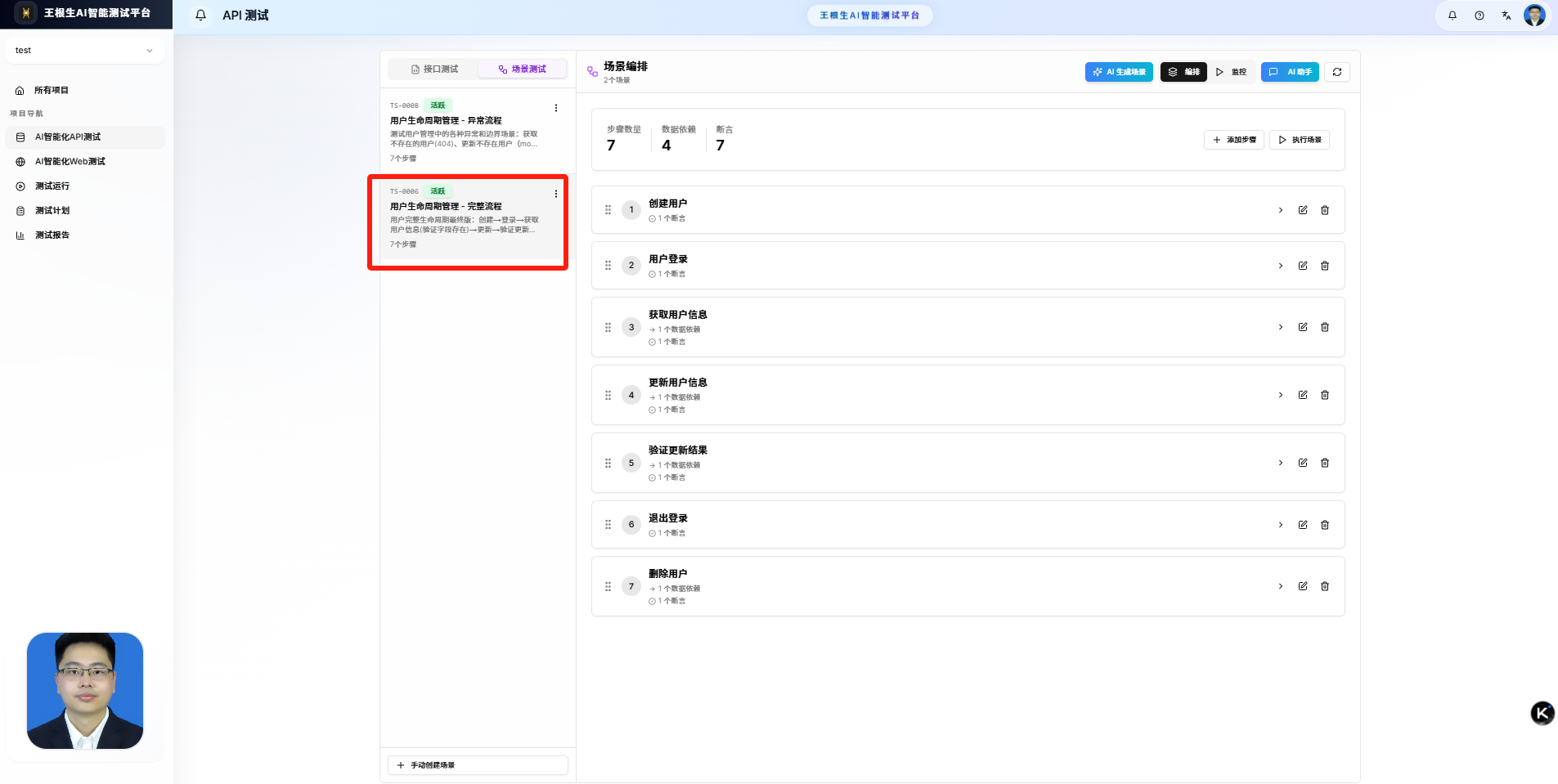Edit the 验证更新结果 step
The image size is (1558, 784).
[x=1303, y=463]
